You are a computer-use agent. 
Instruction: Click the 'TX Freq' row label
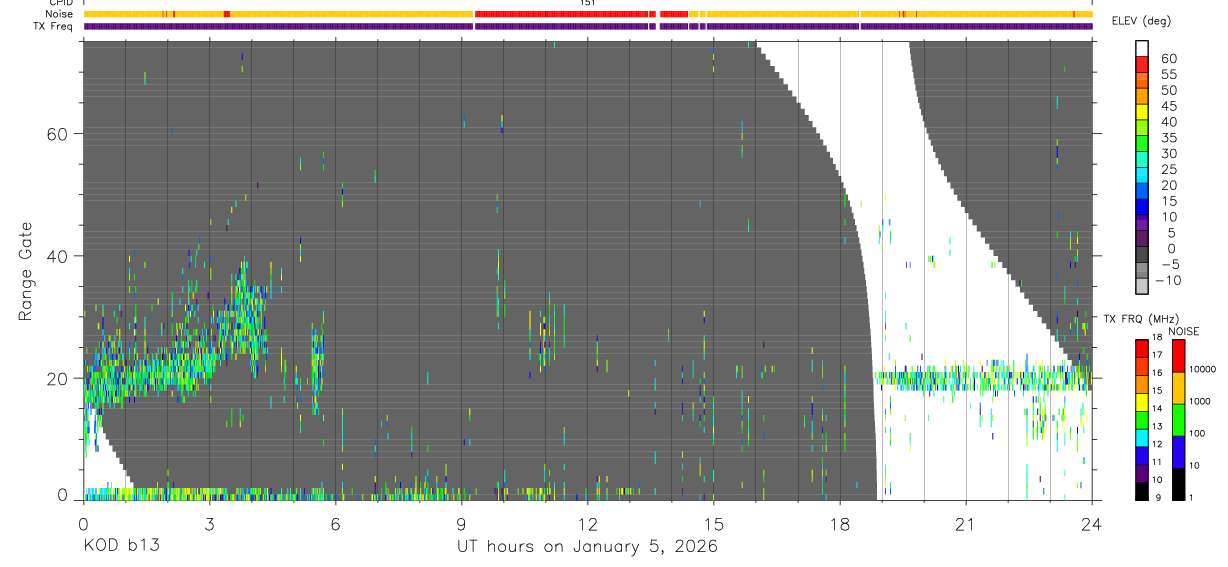click(x=54, y=26)
